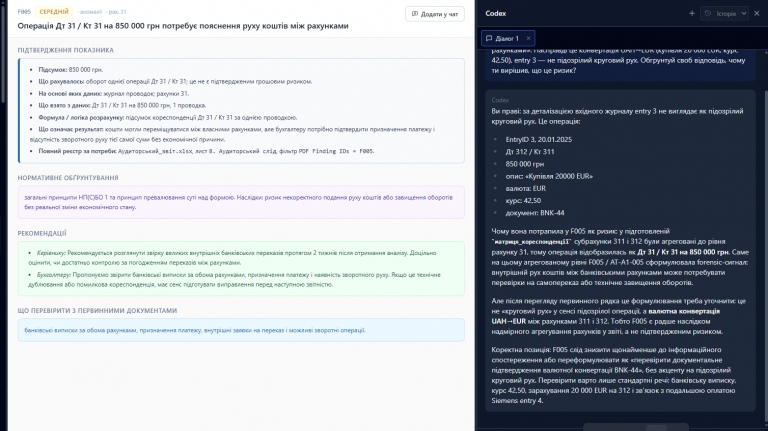Click the 'ПІДТВЕРДЖЕННЯ ПОКАЗНИКА' section heading
This screenshot has width=768, height=431.
click(x=66, y=50)
